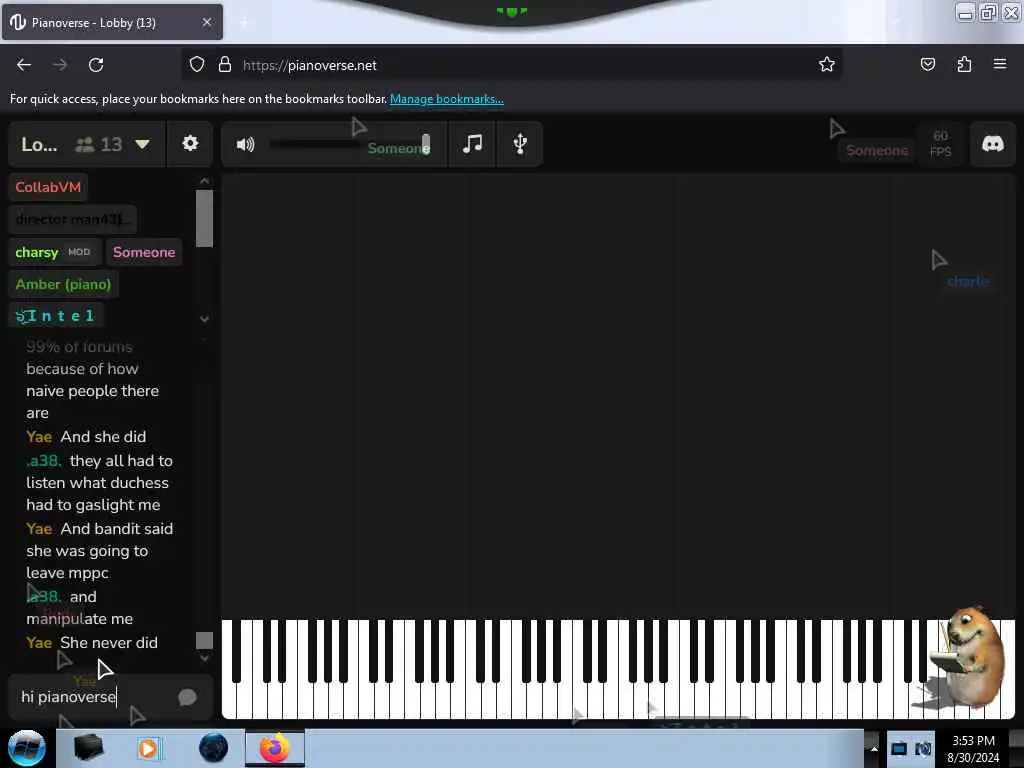Click the chat scrollbar thumb
Screen dimensions: 1024x768
pos(204,641)
